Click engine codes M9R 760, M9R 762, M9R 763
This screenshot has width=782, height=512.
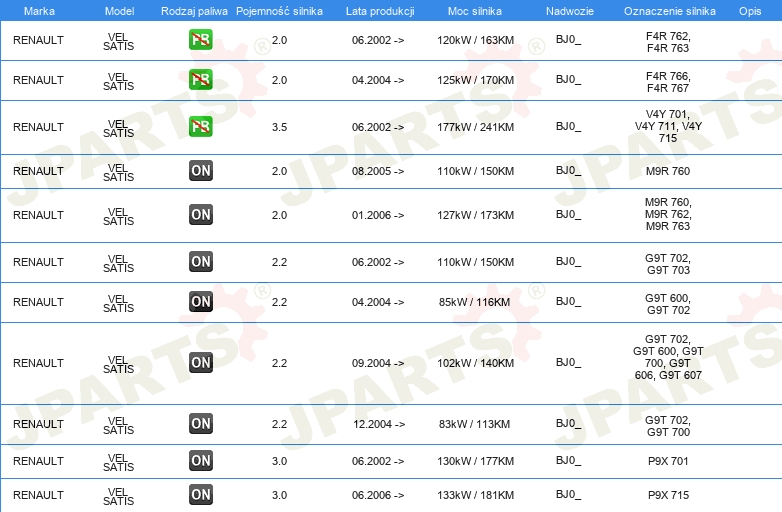(x=668, y=214)
